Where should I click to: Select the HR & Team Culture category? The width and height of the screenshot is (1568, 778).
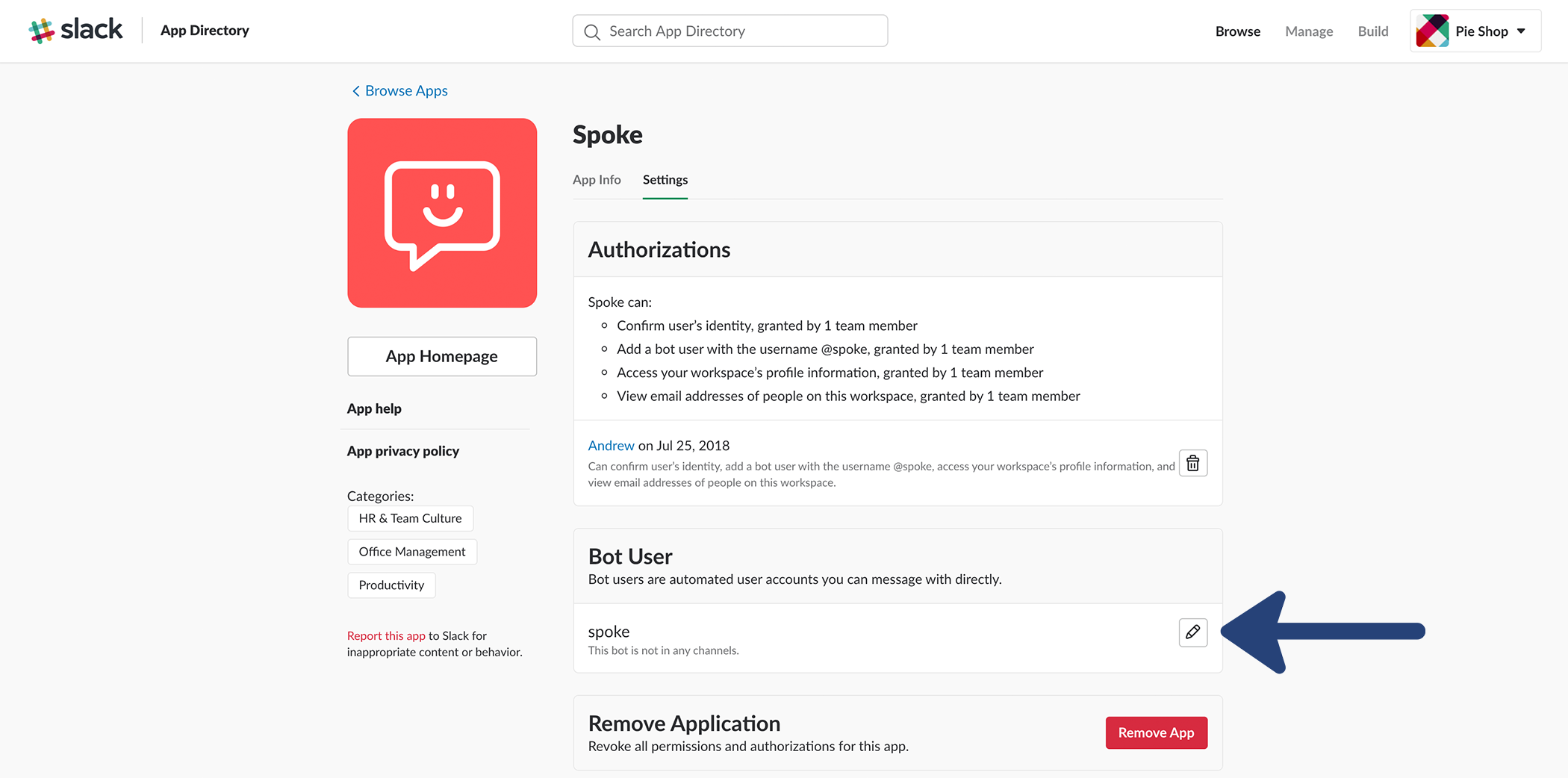pyautogui.click(x=410, y=518)
